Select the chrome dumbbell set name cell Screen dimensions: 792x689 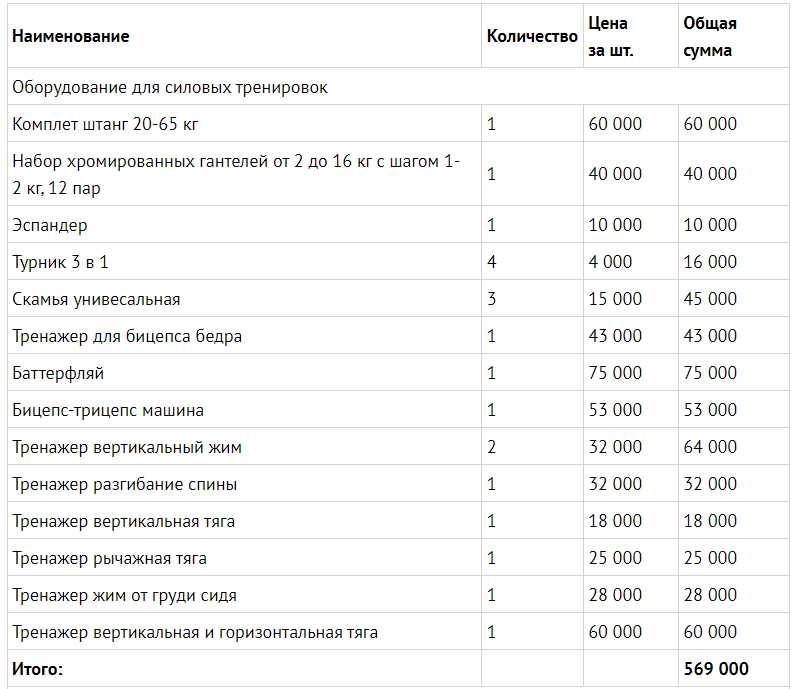point(236,174)
